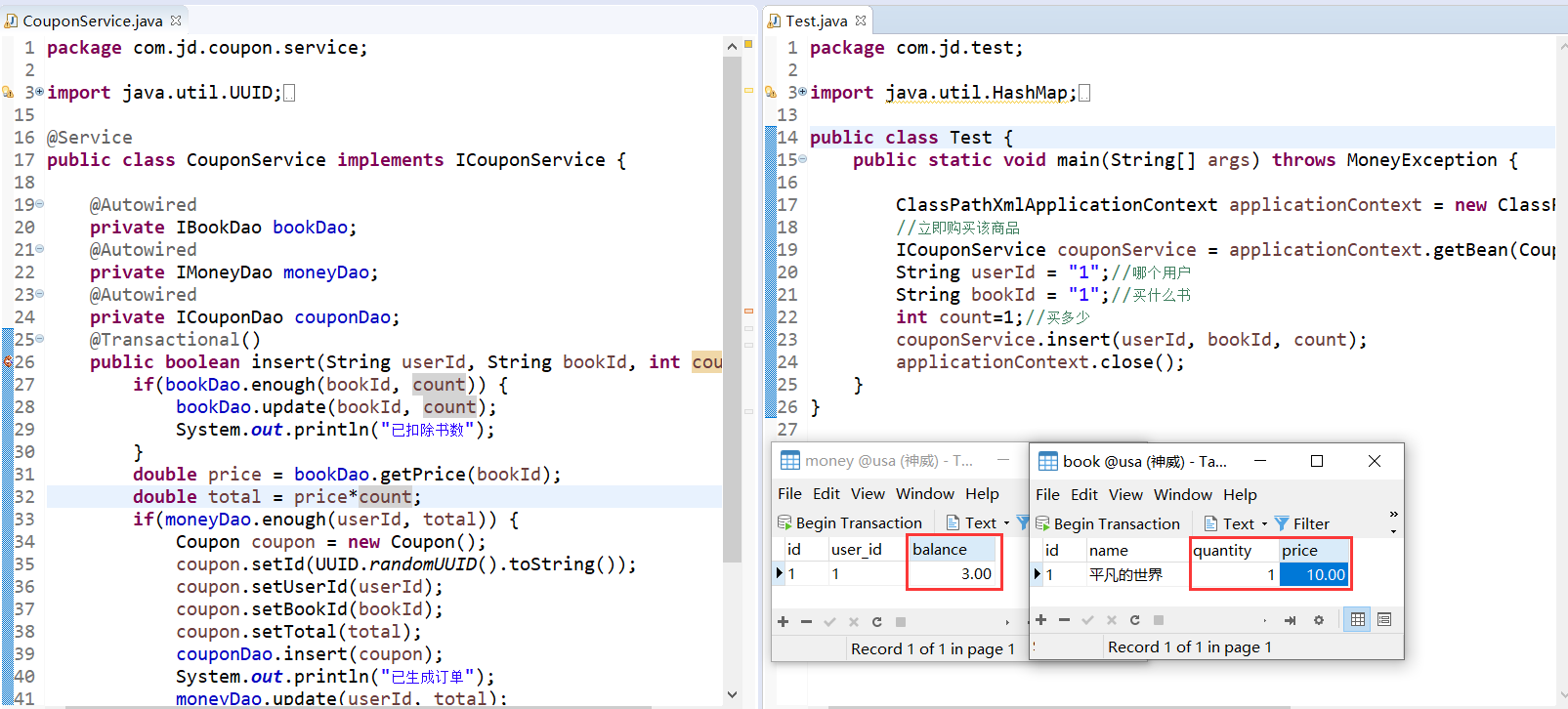Switch to the Test.java editor tab
The height and width of the screenshot is (709, 1568).
(x=816, y=21)
